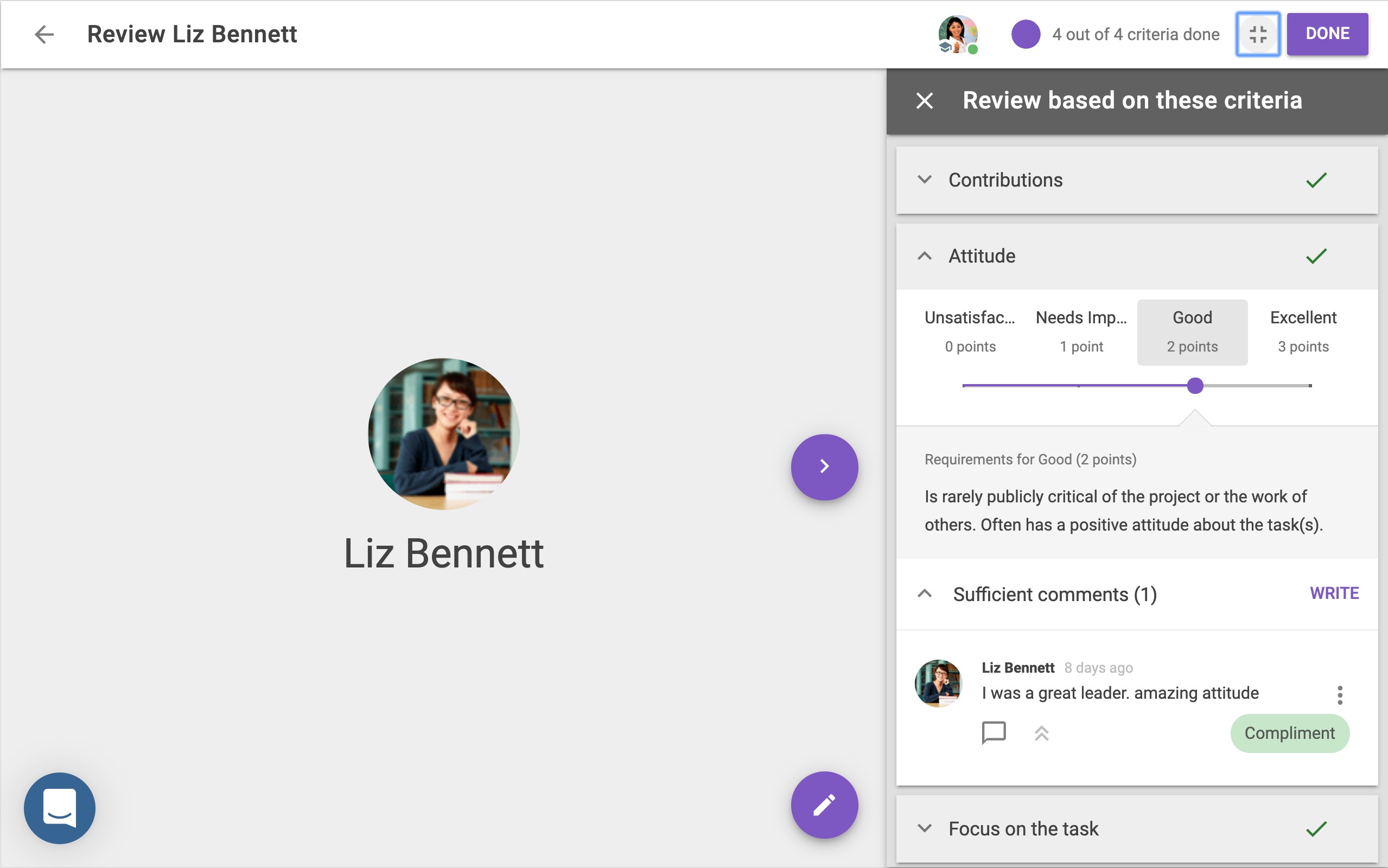Open the chat support widget
This screenshot has width=1388, height=868.
(x=60, y=807)
